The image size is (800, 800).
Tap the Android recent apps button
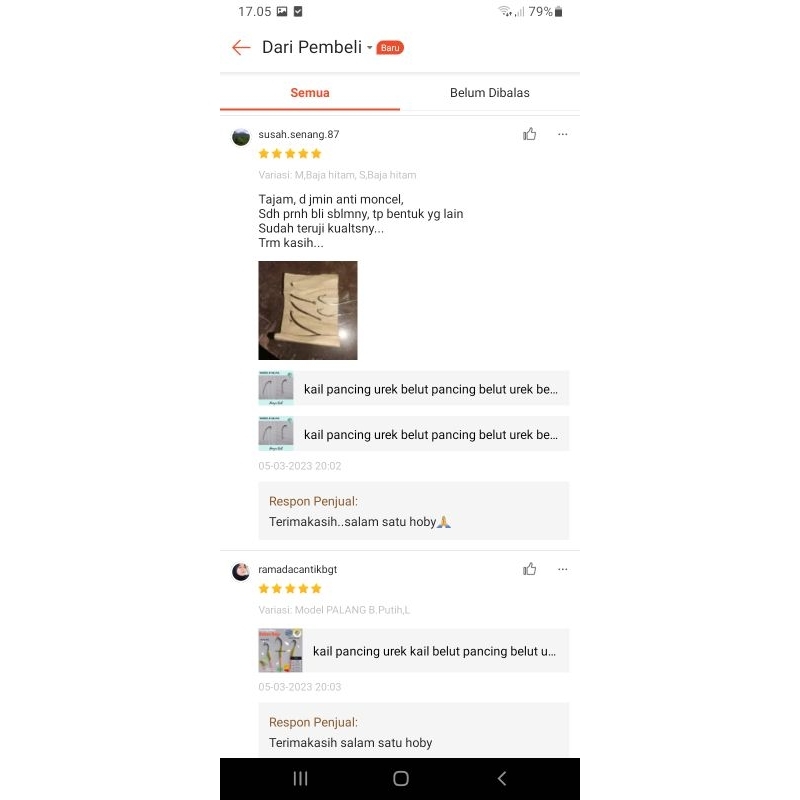[x=301, y=778]
